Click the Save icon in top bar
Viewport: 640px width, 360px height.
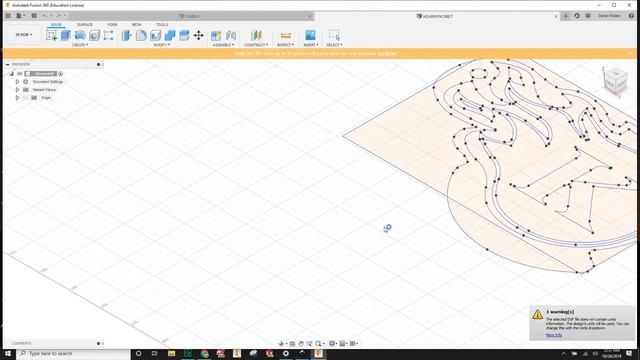tap(34, 16)
